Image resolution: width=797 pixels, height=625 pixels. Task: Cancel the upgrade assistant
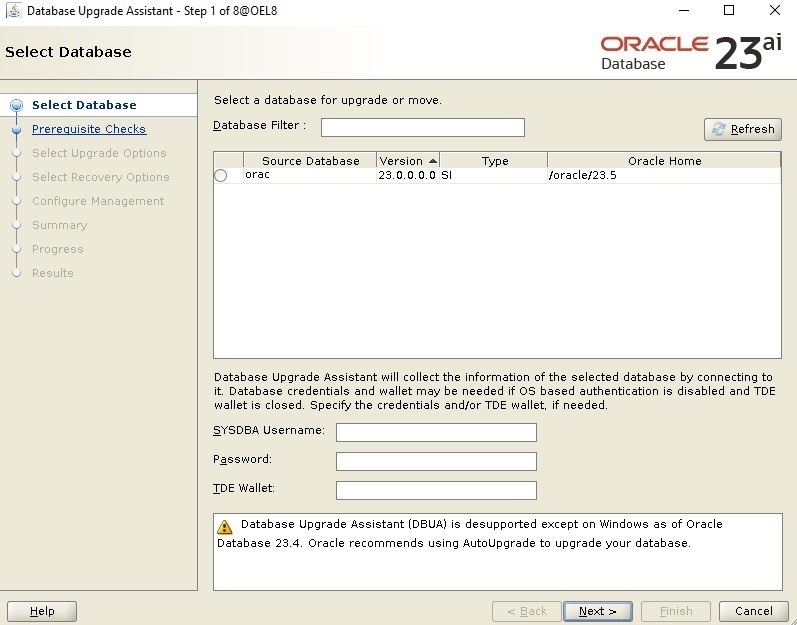(754, 611)
